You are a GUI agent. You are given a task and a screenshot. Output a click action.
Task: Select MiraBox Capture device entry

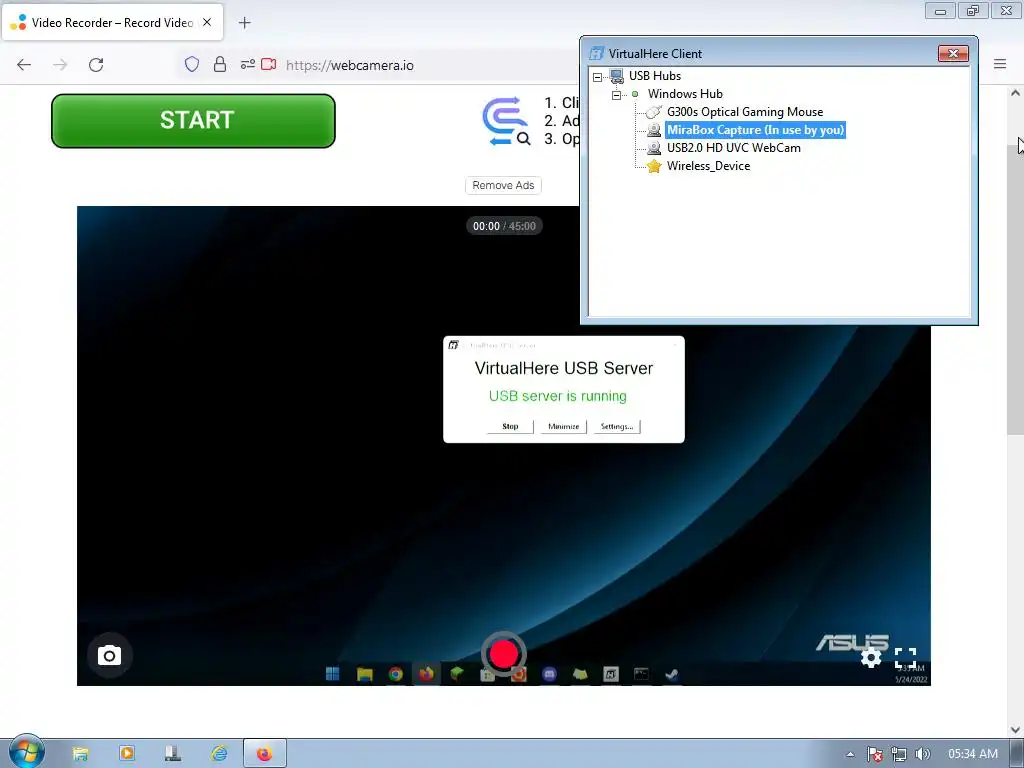756,130
